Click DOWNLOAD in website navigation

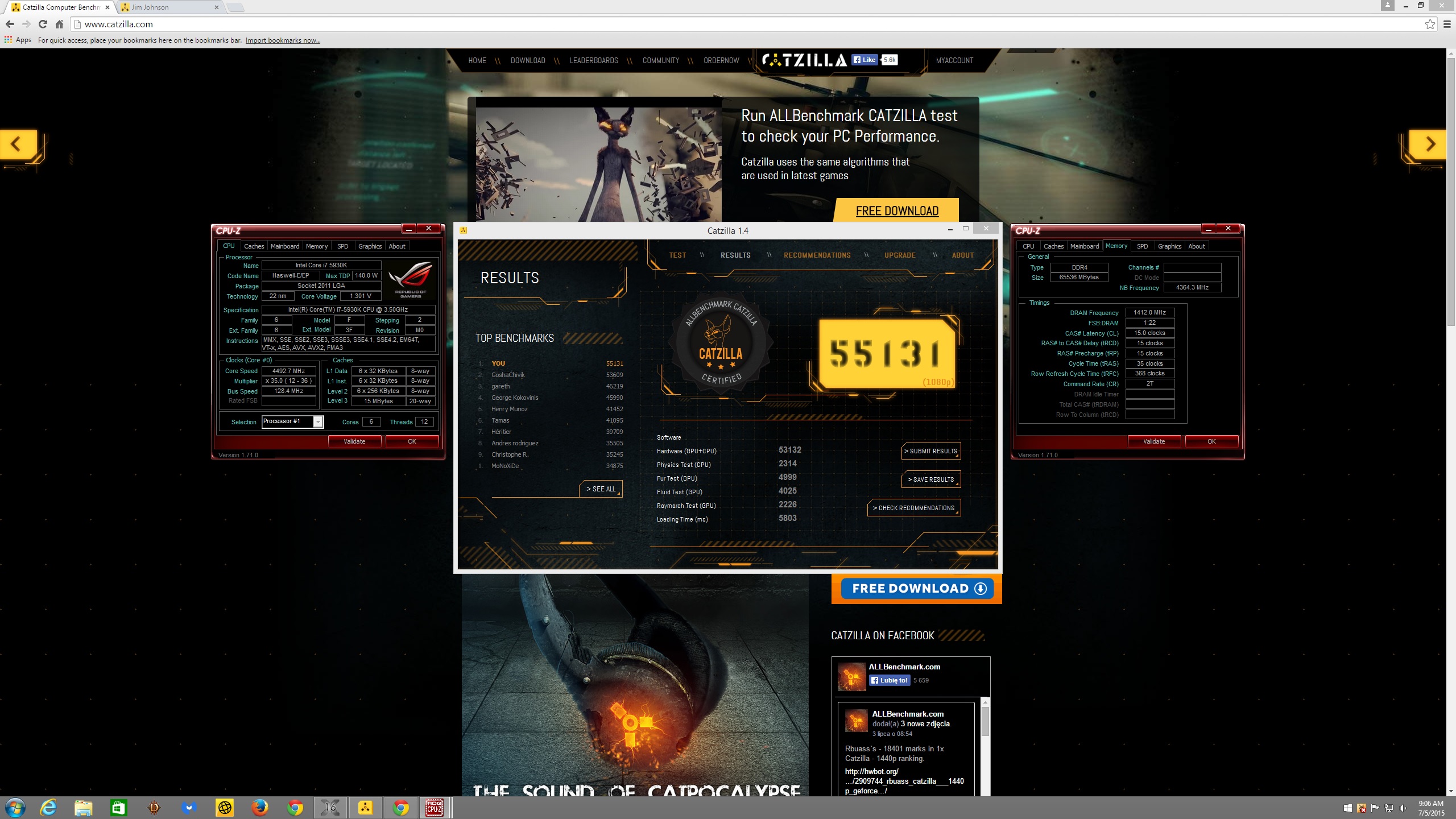(x=528, y=60)
